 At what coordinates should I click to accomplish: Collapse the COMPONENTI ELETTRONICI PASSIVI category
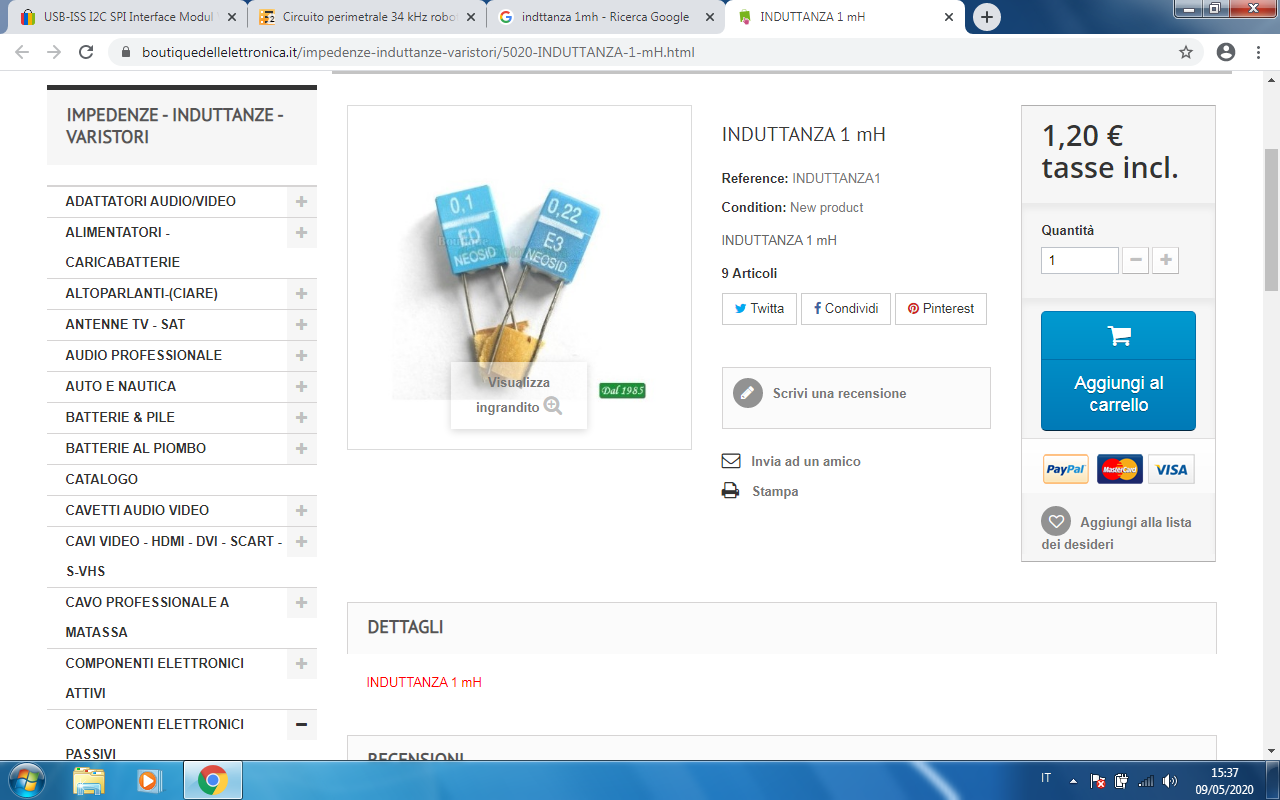pos(301,724)
